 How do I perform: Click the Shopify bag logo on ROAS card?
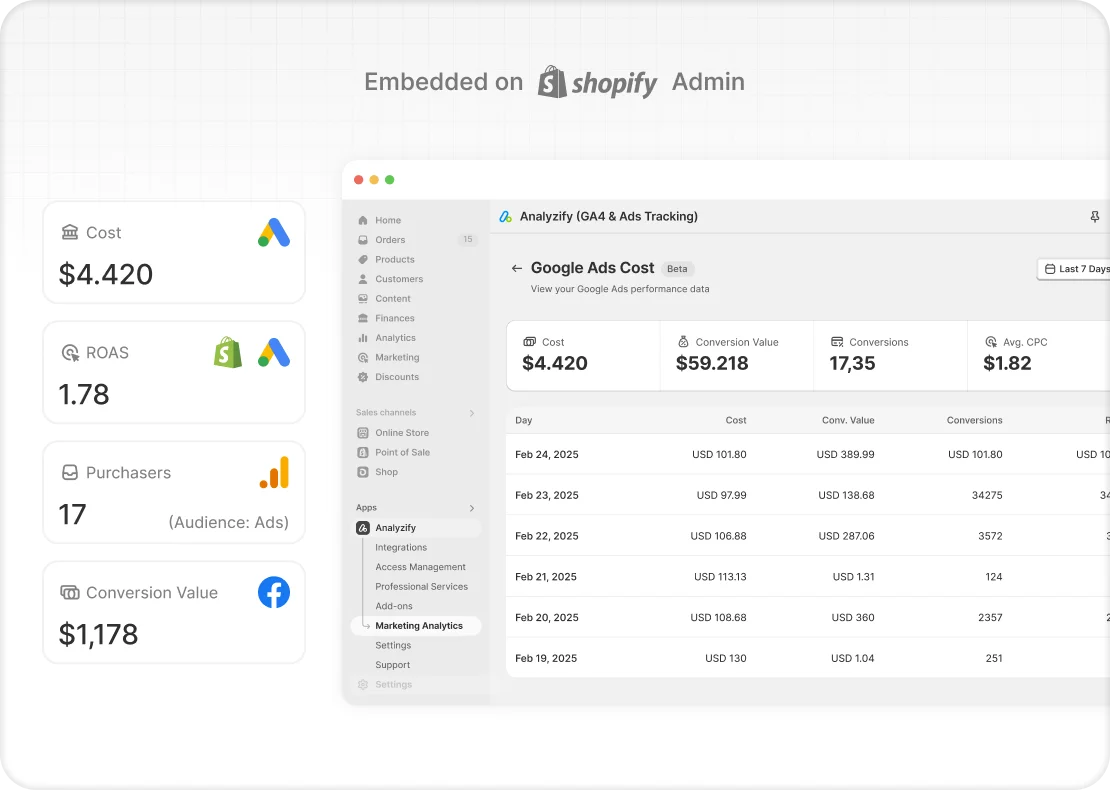(x=227, y=353)
